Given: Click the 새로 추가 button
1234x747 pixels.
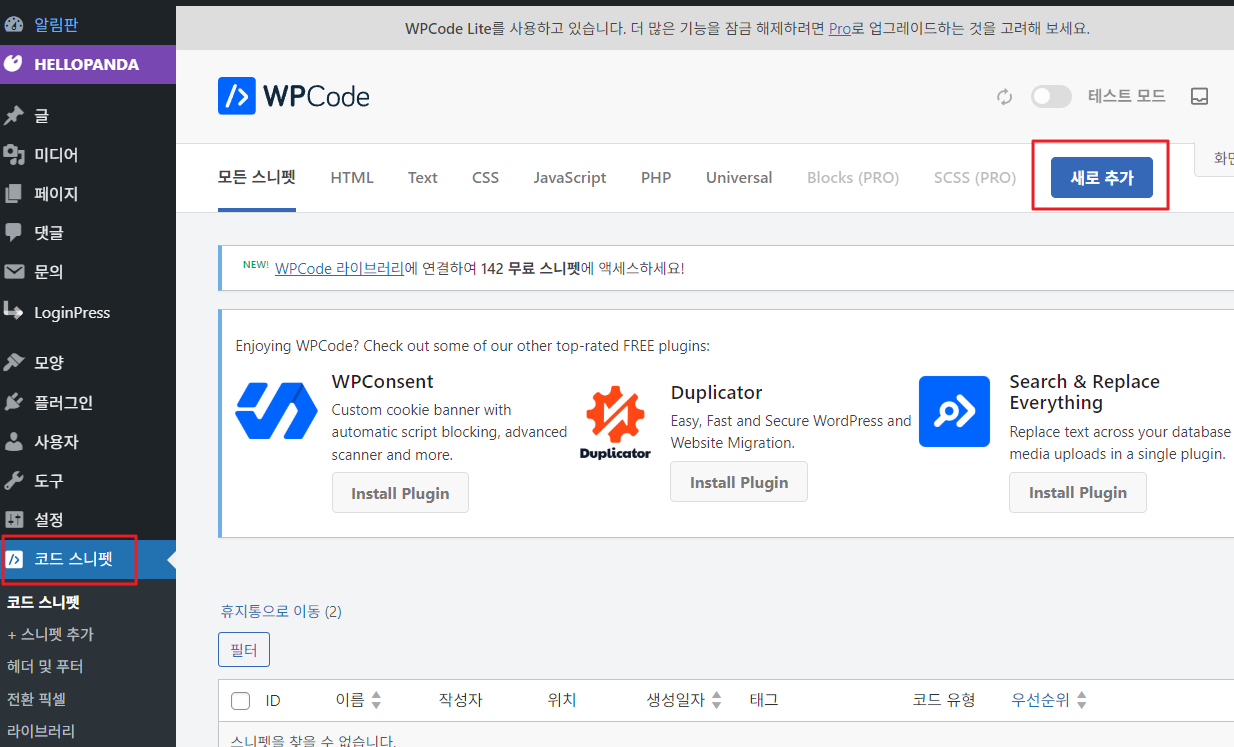Looking at the screenshot, I should [1101, 178].
